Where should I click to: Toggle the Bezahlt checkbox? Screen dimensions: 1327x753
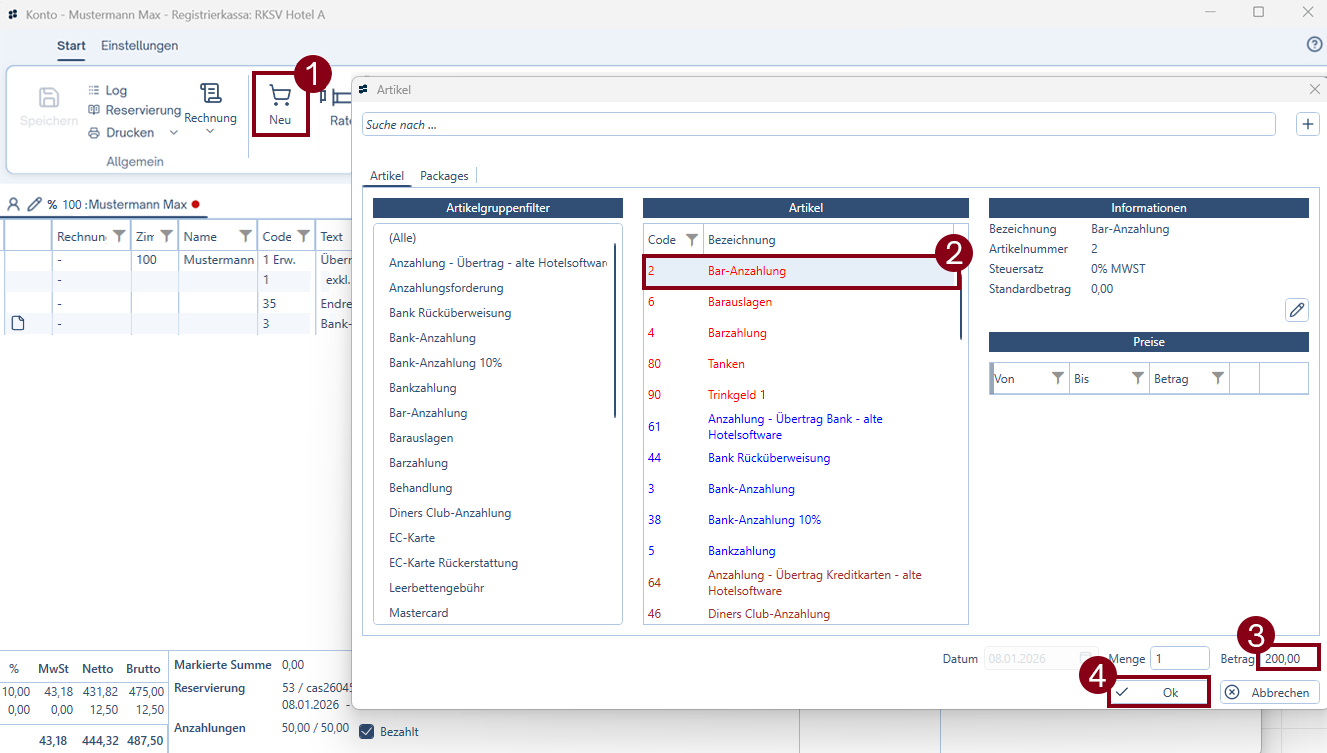[366, 732]
